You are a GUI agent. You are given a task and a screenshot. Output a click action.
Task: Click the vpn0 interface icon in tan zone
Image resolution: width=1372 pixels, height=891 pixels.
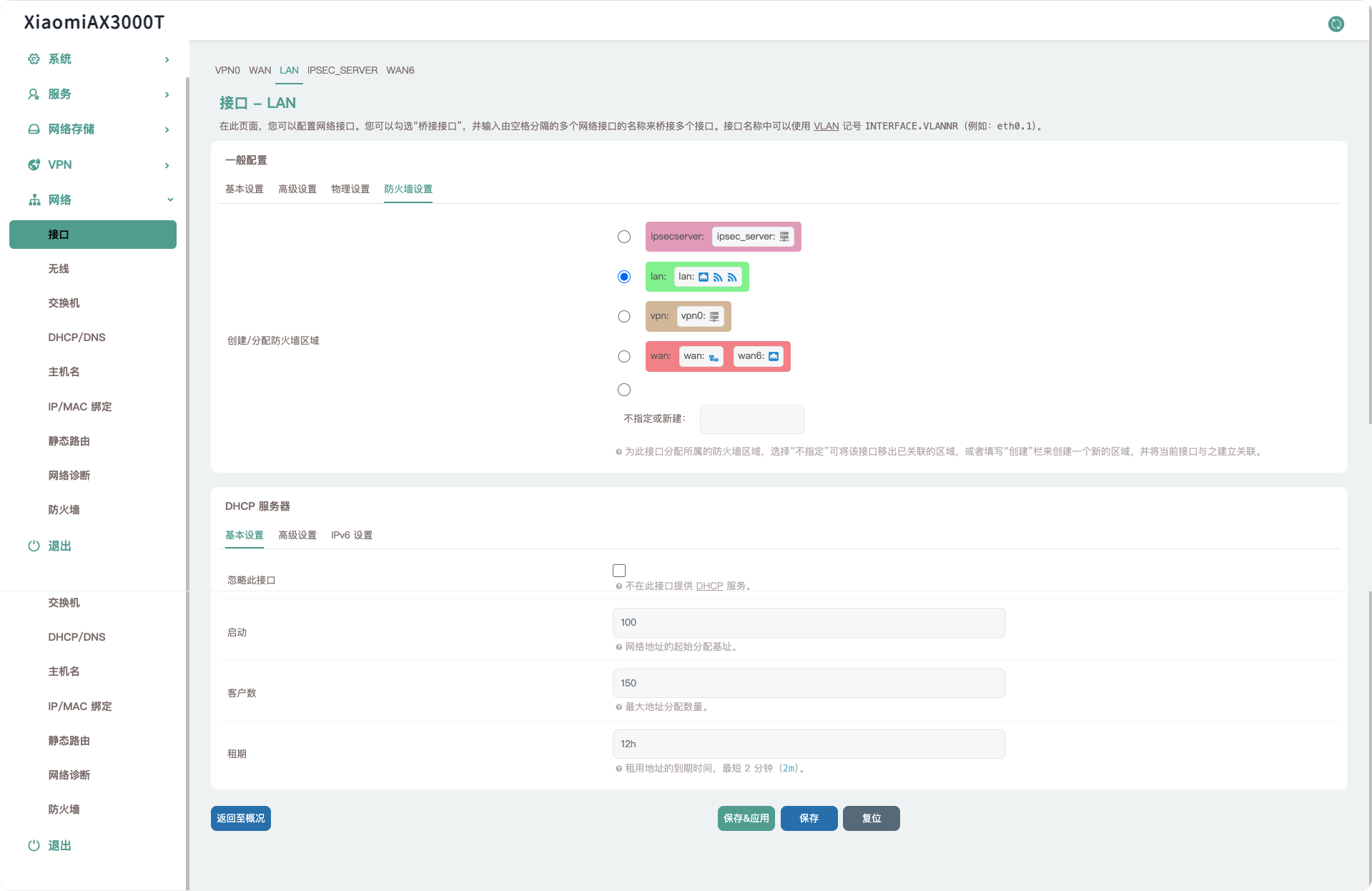point(714,316)
